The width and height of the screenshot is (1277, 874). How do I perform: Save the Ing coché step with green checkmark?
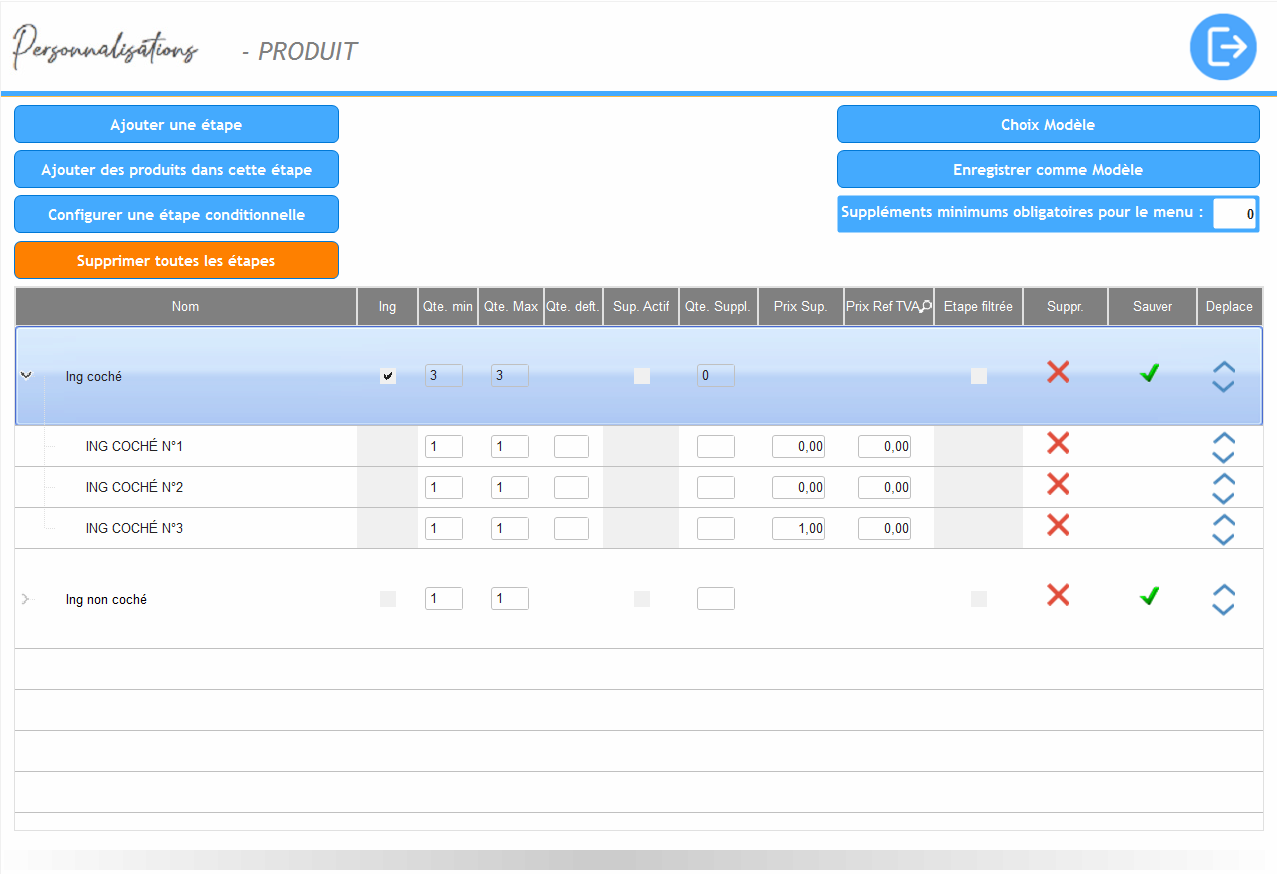[1150, 374]
